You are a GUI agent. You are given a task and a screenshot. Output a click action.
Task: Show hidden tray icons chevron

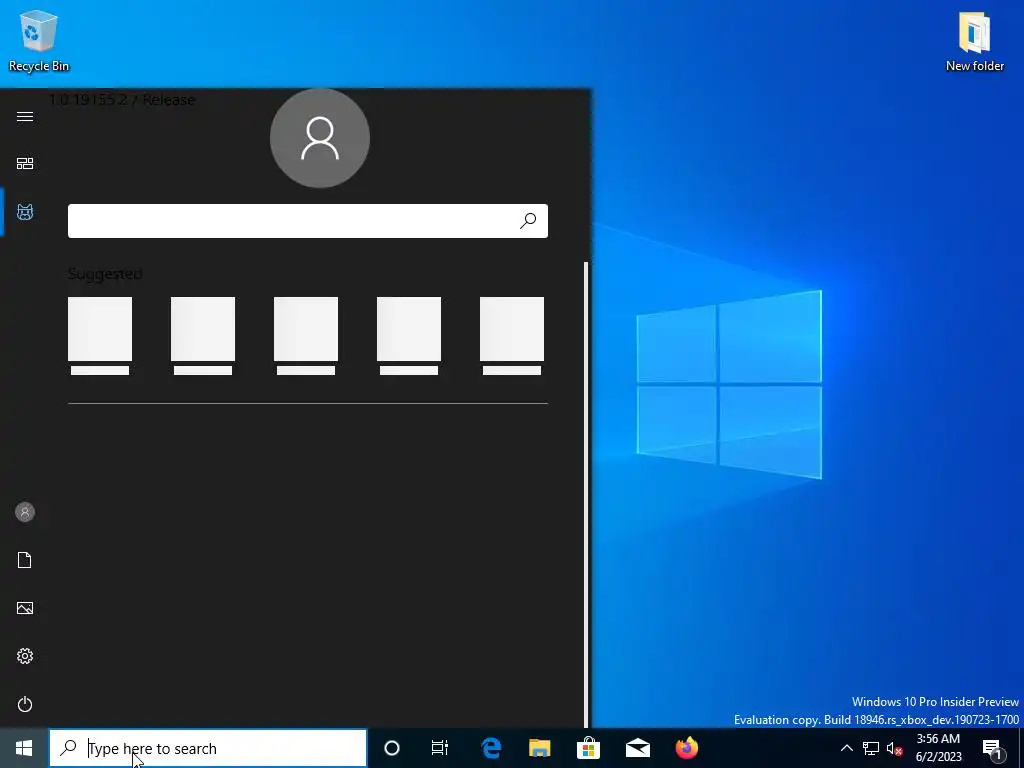tap(846, 748)
